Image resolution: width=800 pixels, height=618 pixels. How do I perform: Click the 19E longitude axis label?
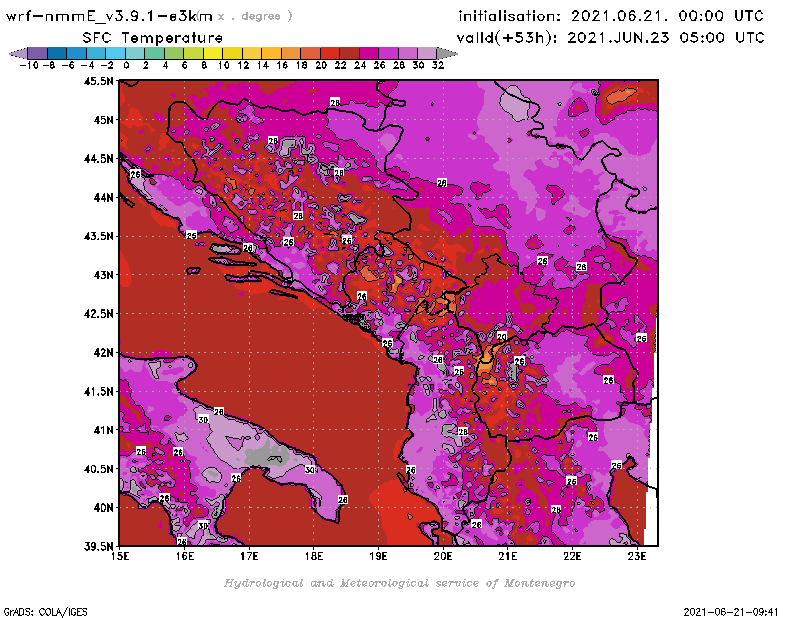click(378, 556)
